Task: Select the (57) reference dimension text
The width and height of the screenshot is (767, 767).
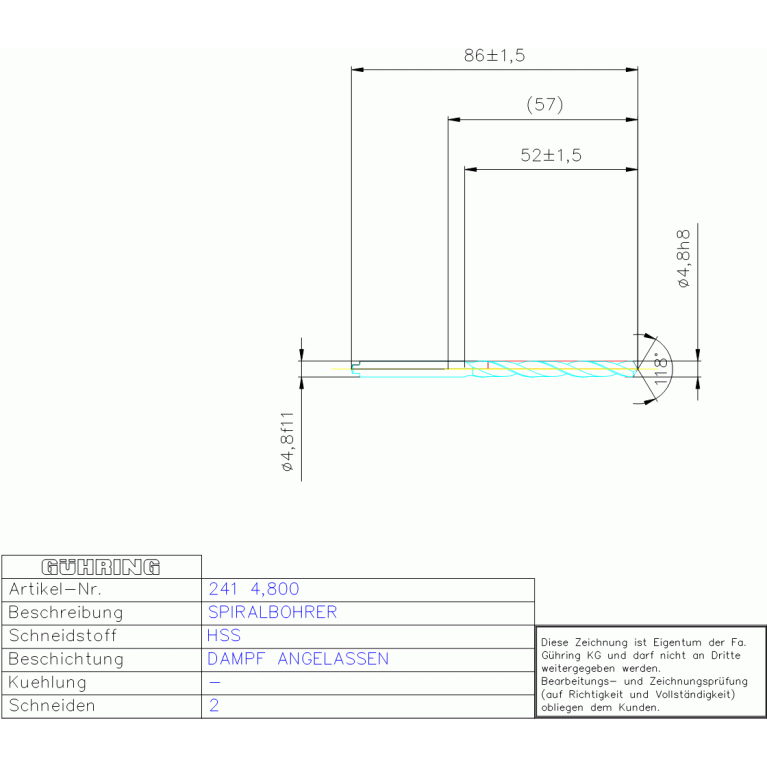Action: coord(544,104)
